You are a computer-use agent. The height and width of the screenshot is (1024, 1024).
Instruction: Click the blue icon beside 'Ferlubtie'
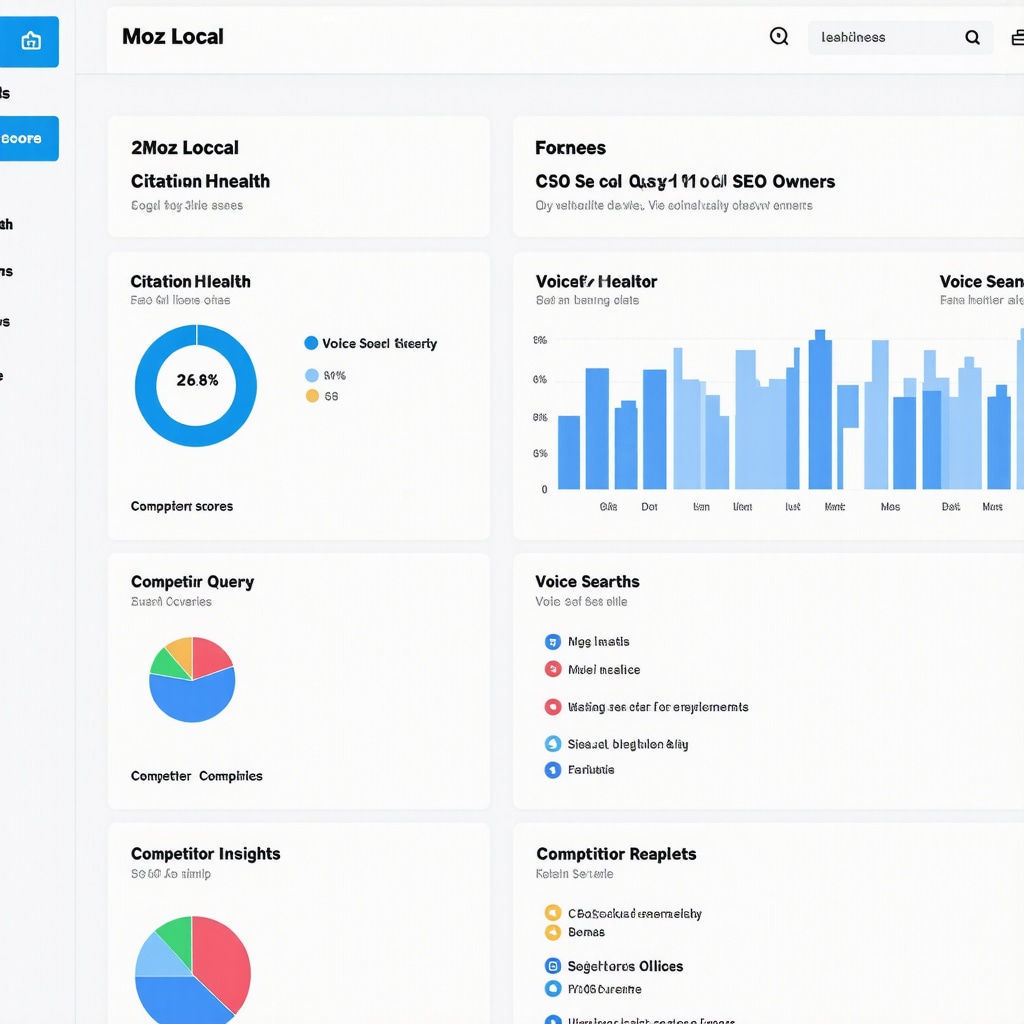(x=552, y=770)
